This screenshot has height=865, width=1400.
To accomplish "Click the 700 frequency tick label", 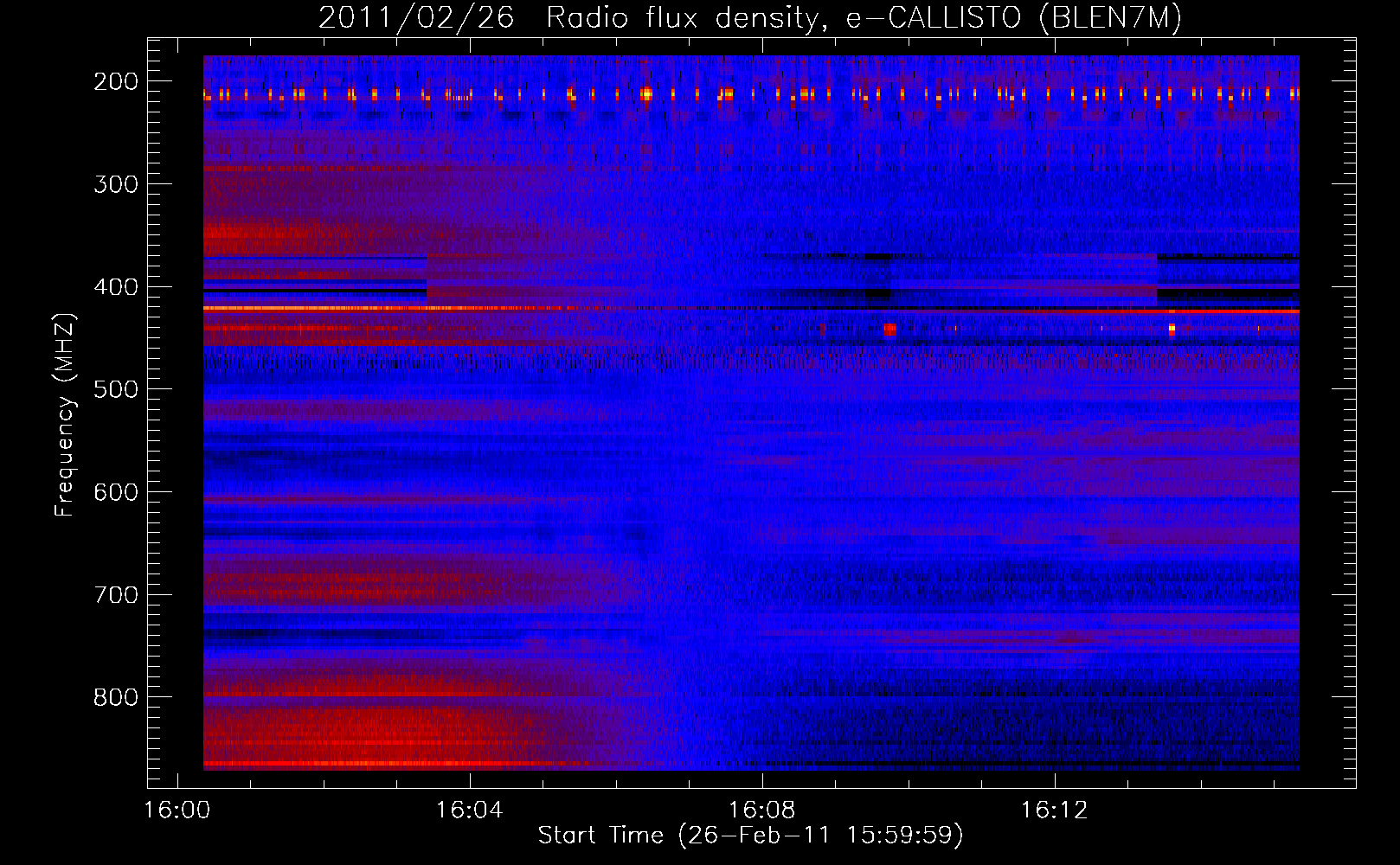I will (x=116, y=595).
